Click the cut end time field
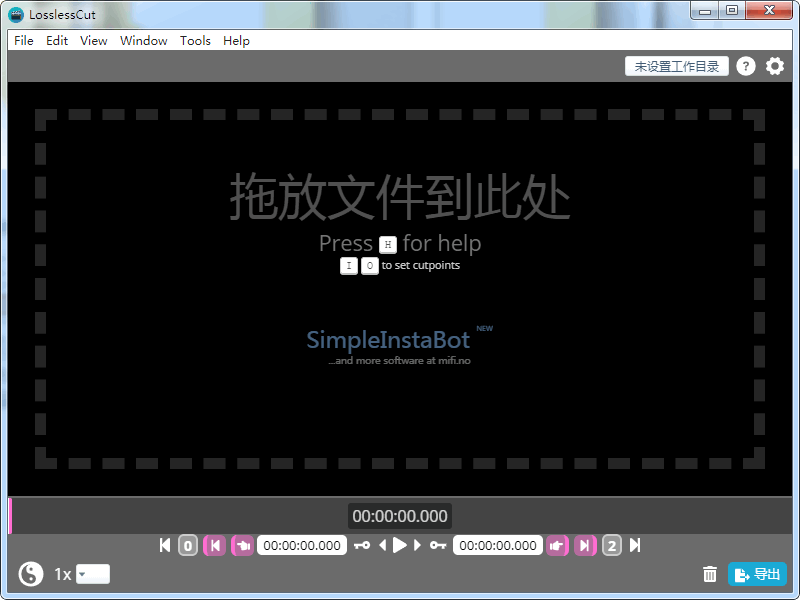 point(498,545)
